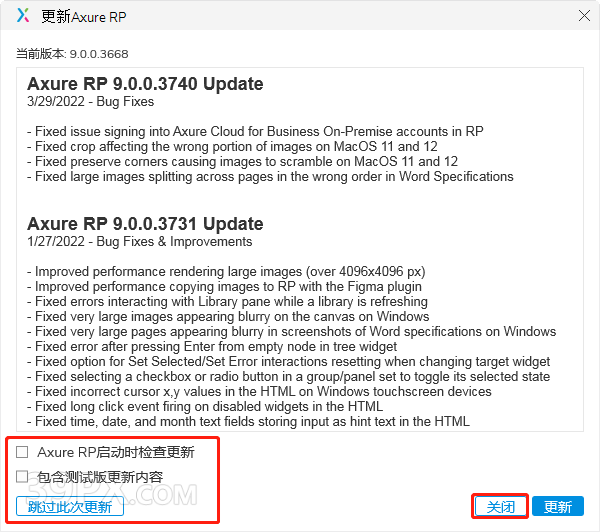Click the Windows touchscreen cursor values line

tap(259, 391)
